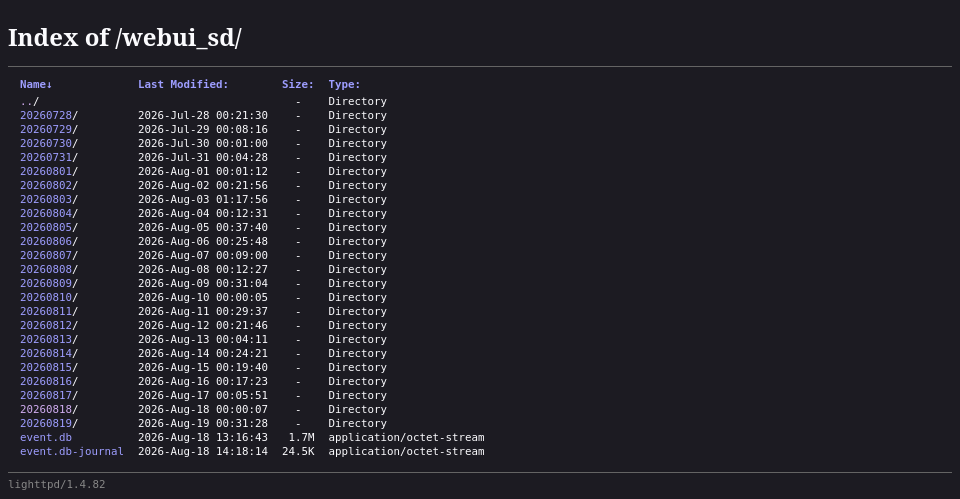Open the 20260730 directory
The height and width of the screenshot is (499, 960).
(x=46, y=143)
